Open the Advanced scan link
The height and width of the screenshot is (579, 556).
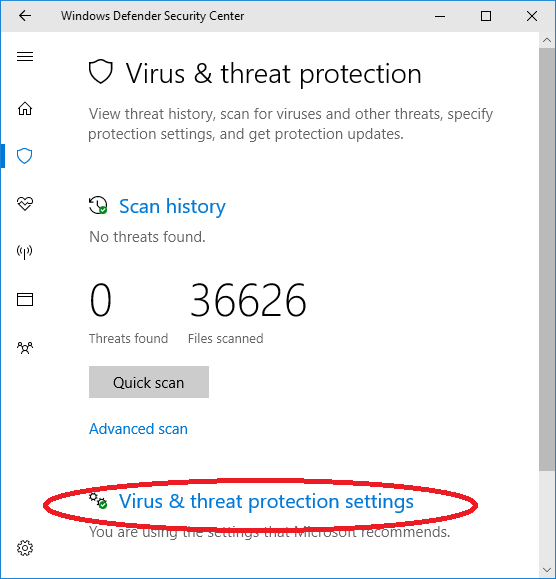(138, 429)
